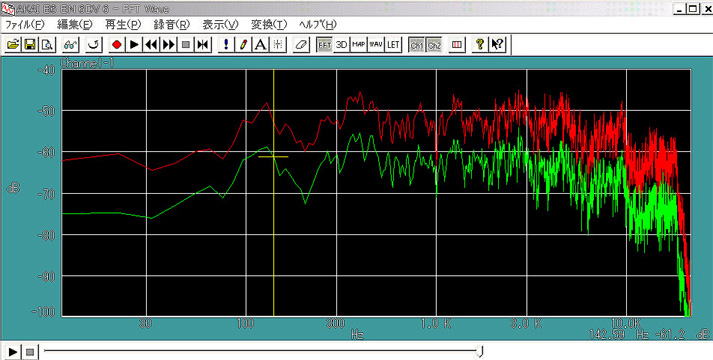Toggle the Ch1 channel display
The width and height of the screenshot is (713, 360).
417,45
